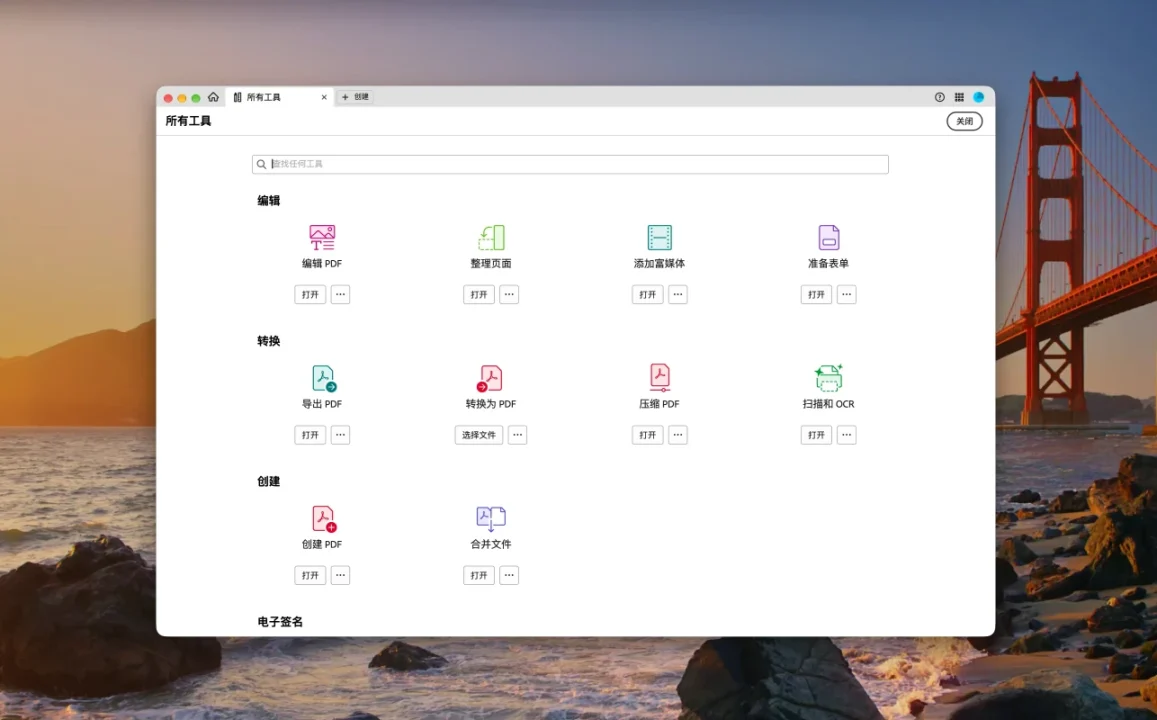Click 打开 under 编辑 PDF

pyautogui.click(x=310, y=294)
